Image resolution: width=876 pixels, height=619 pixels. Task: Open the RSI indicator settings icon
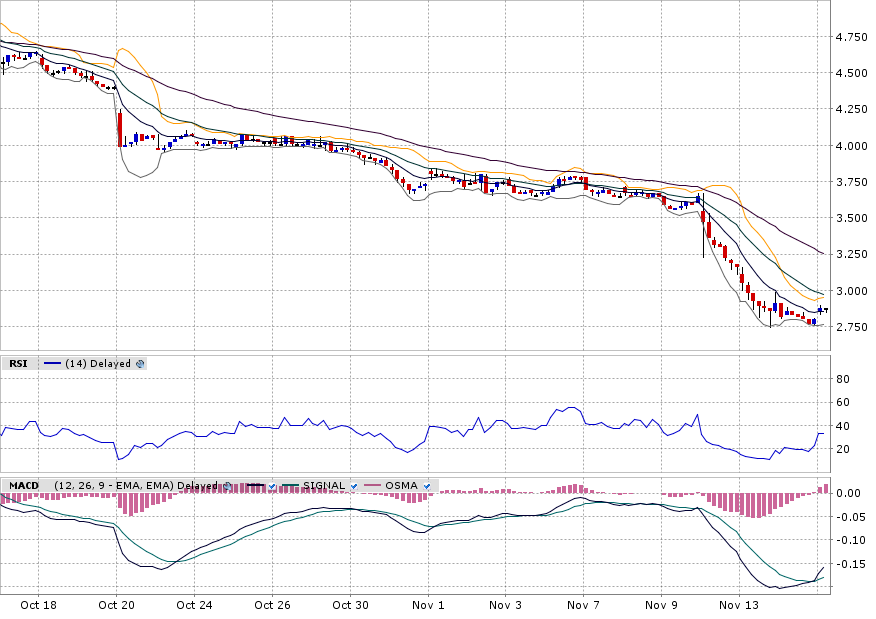[x=140, y=364]
